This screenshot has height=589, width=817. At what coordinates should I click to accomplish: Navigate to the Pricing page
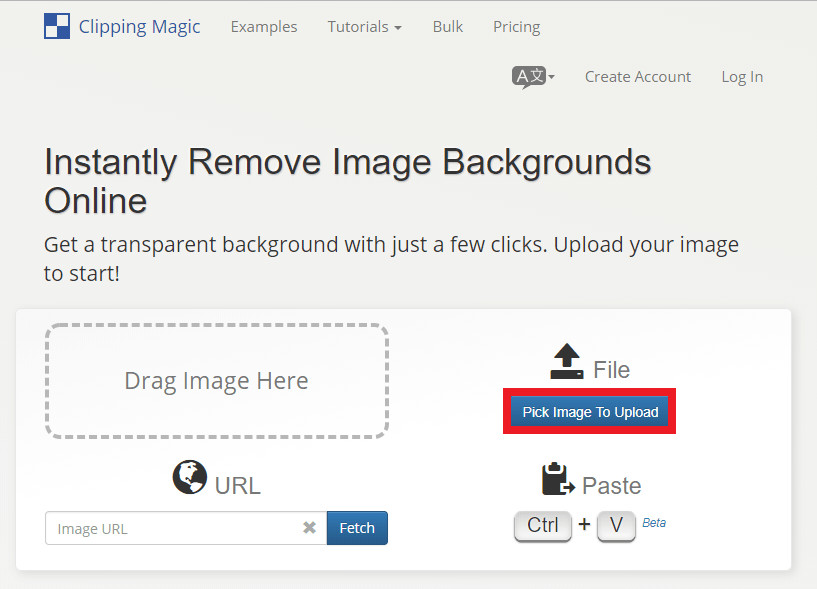click(516, 27)
